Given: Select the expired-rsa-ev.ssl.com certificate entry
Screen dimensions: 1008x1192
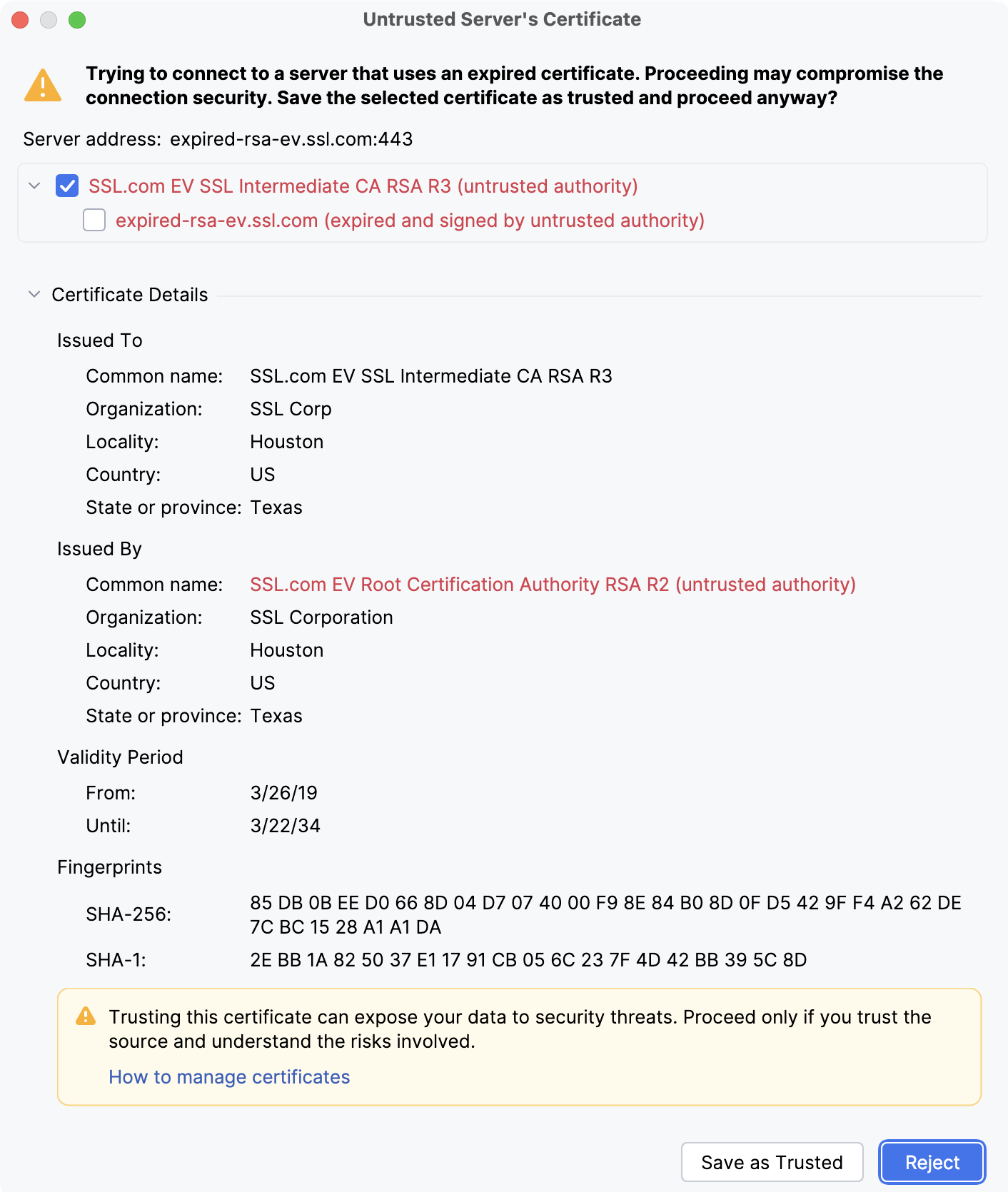Looking at the screenshot, I should 410,220.
